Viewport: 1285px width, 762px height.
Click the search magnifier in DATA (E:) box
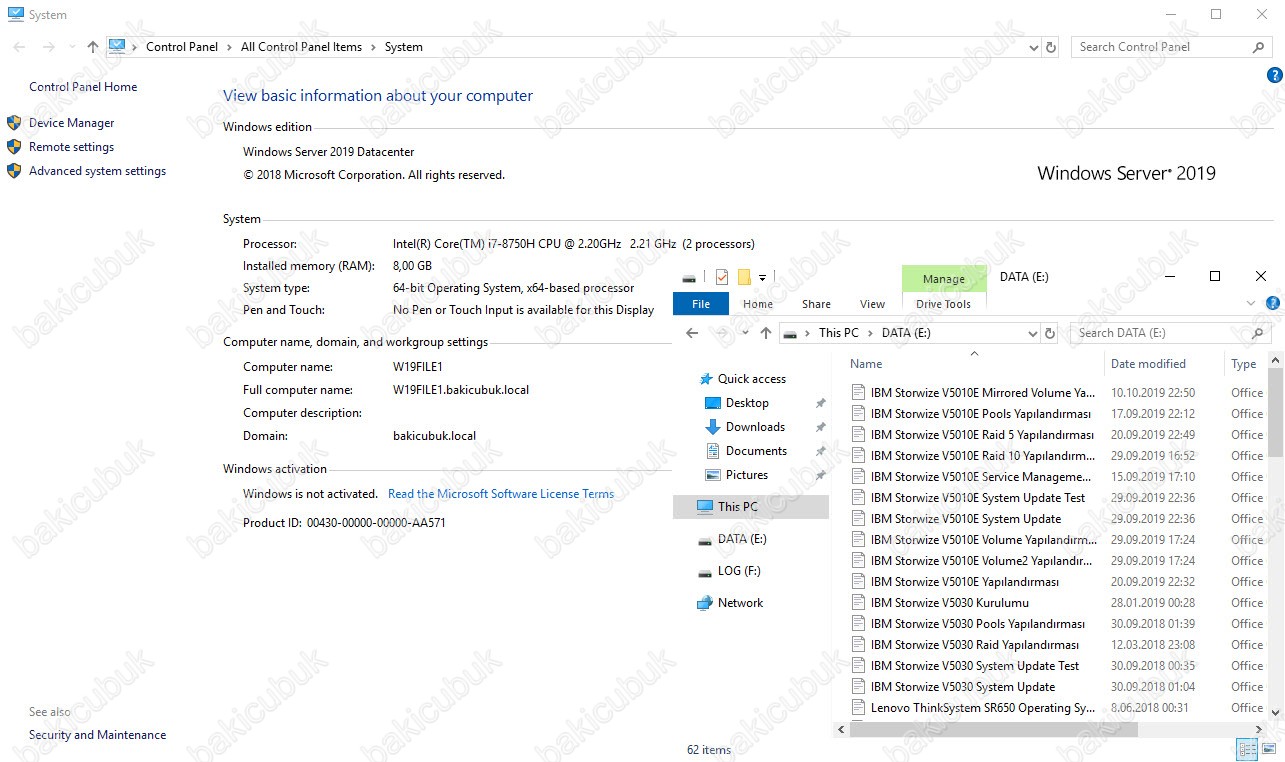tap(1258, 333)
